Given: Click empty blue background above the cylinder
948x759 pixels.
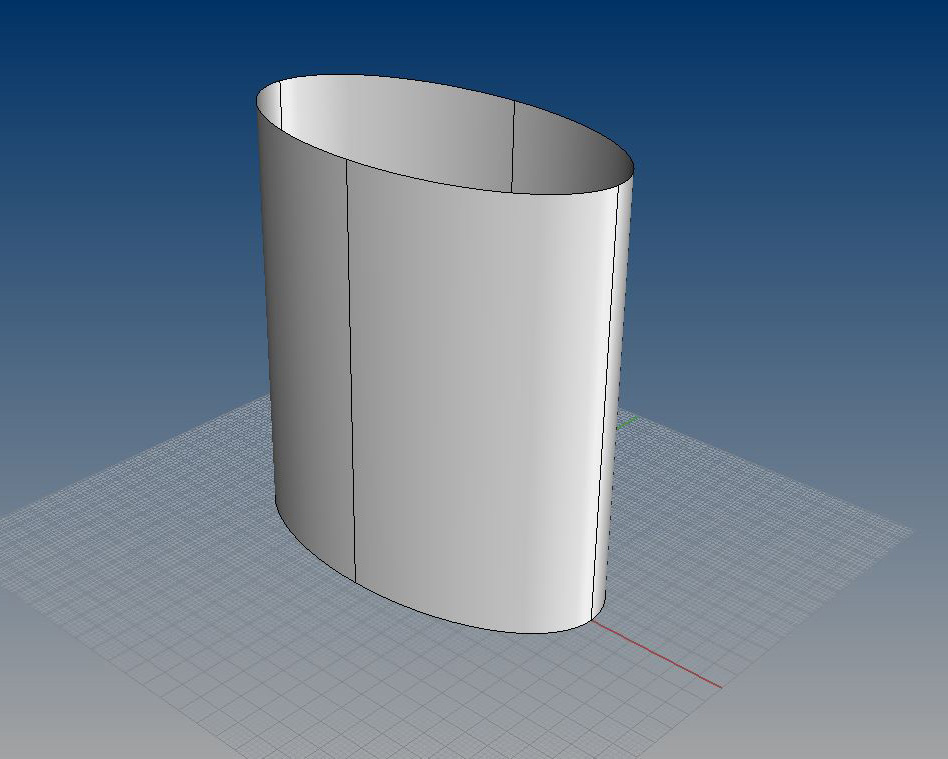Looking at the screenshot, I should [x=450, y=35].
